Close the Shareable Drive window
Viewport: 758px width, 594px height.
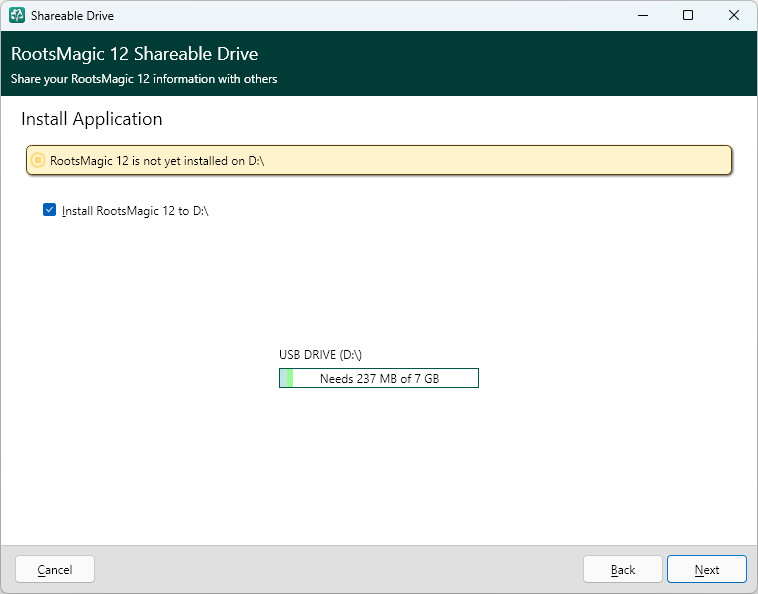pyautogui.click(x=733, y=15)
